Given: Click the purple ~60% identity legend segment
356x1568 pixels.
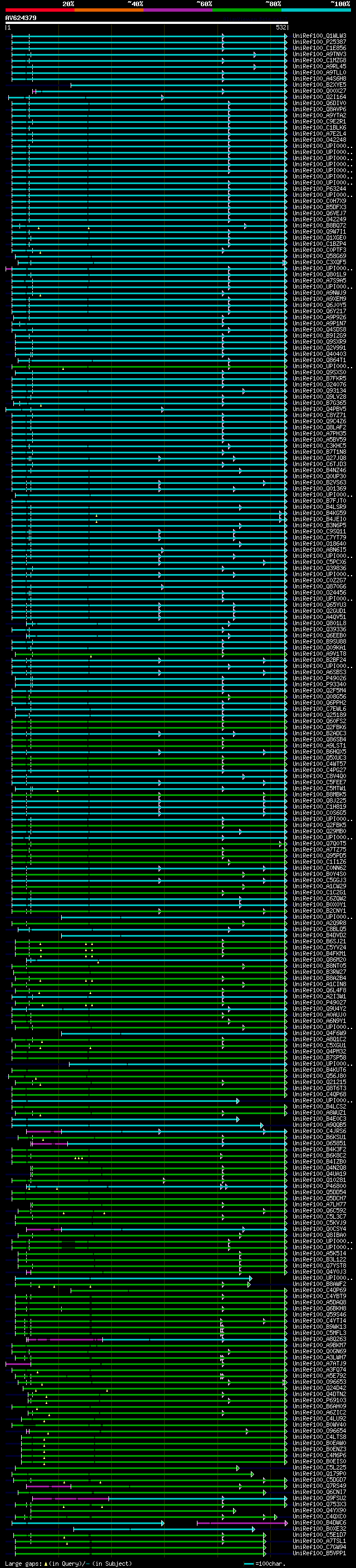Looking at the screenshot, I should pos(179,10).
